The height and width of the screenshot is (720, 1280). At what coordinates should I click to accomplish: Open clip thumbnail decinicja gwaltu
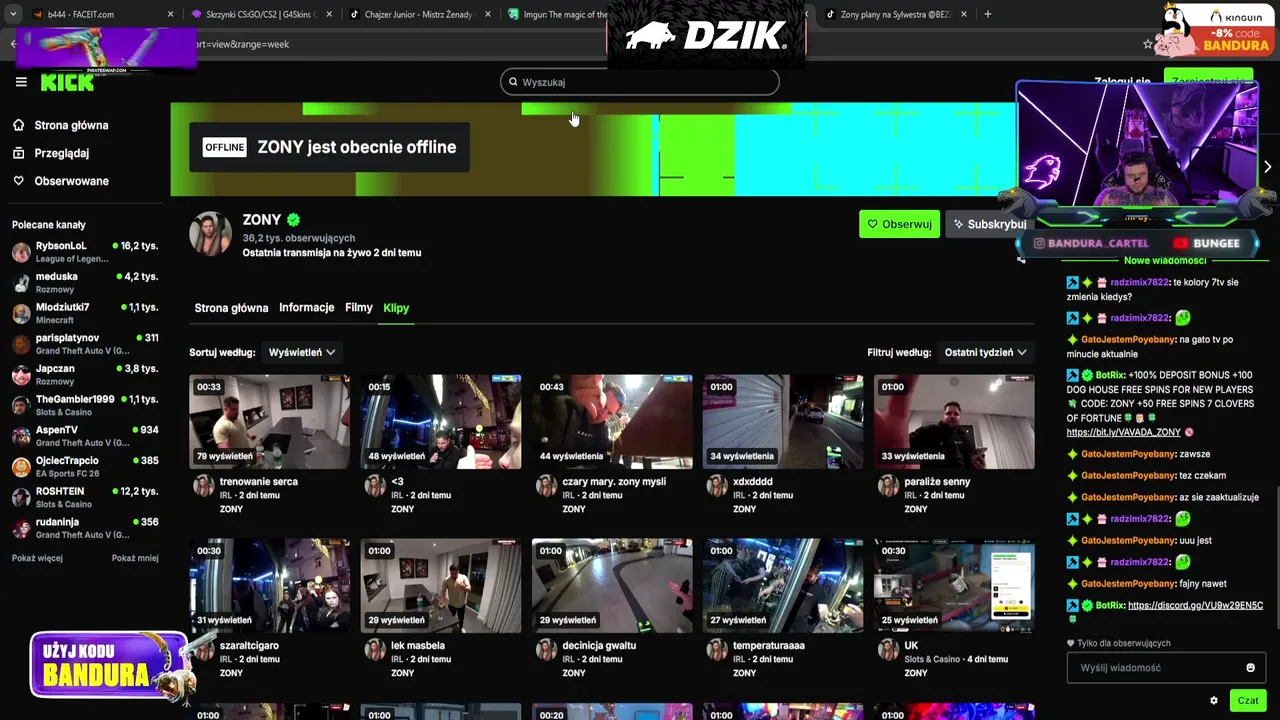click(612, 586)
